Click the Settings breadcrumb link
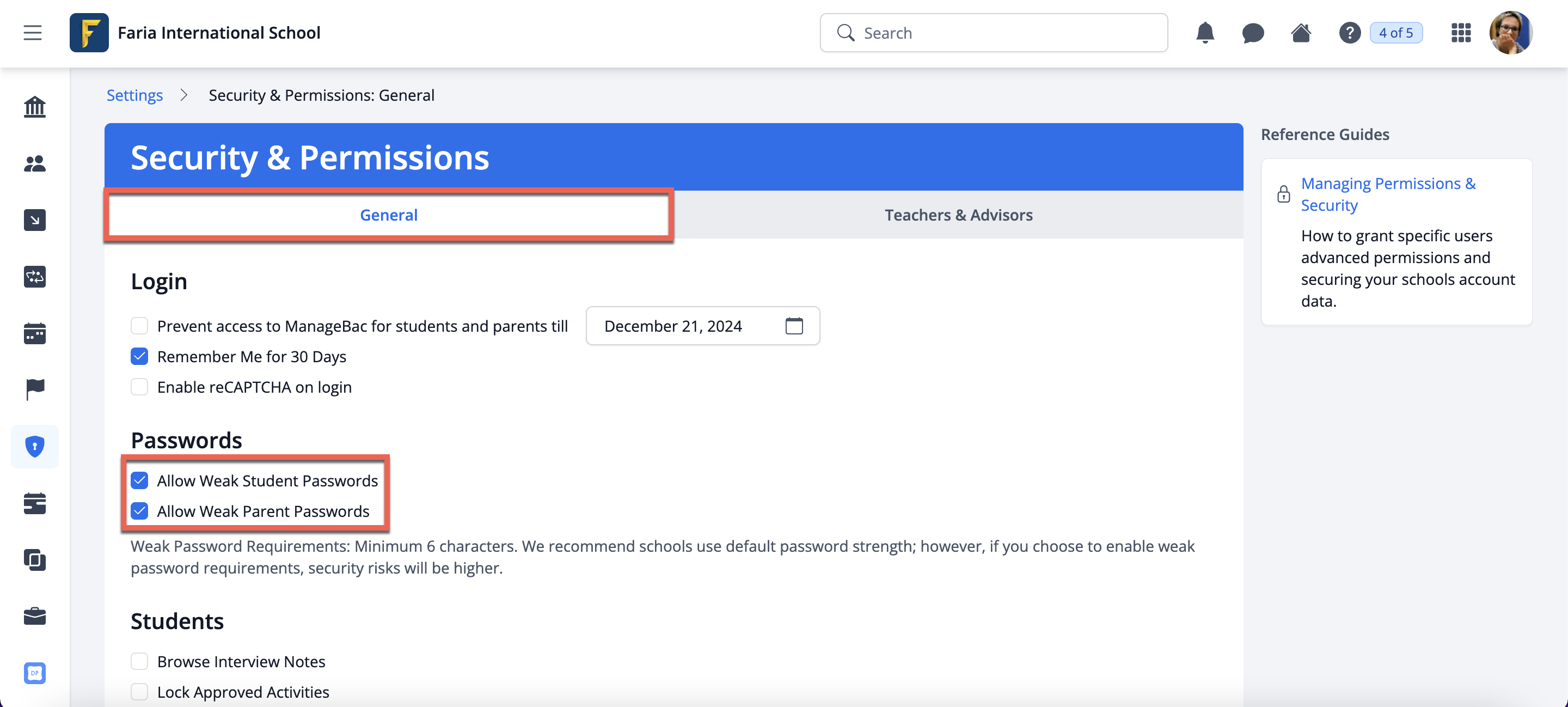The height and width of the screenshot is (707, 1568). pyautogui.click(x=134, y=96)
